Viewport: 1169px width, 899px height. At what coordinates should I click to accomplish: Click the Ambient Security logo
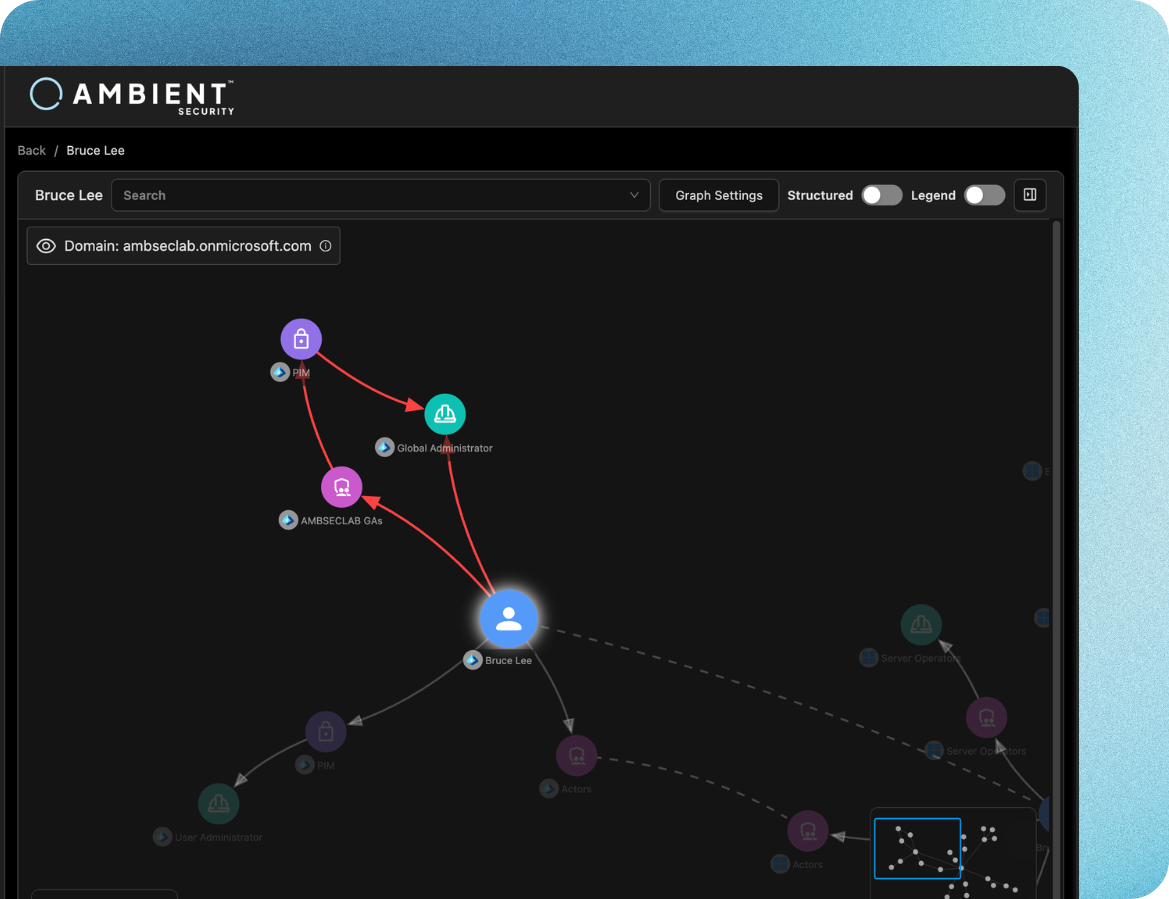click(132, 96)
